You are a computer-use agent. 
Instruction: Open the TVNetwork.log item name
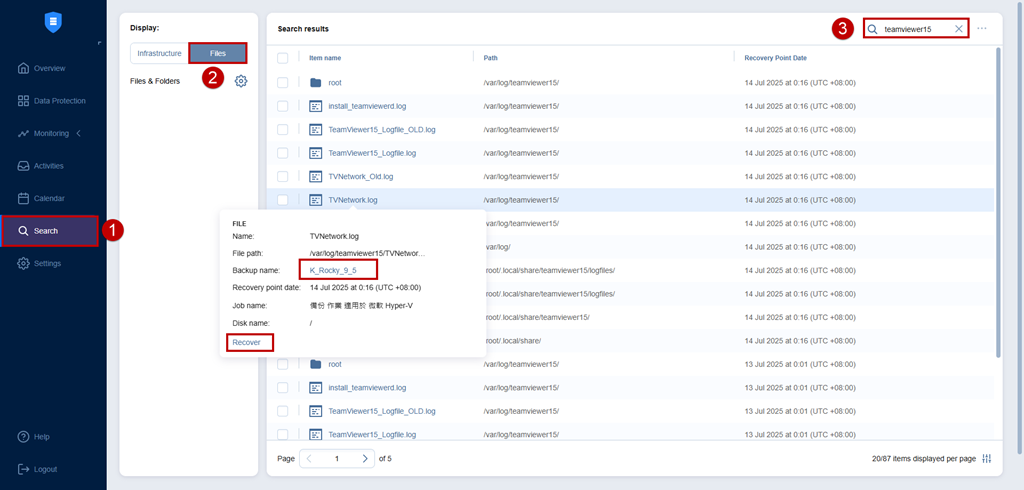click(x=353, y=200)
